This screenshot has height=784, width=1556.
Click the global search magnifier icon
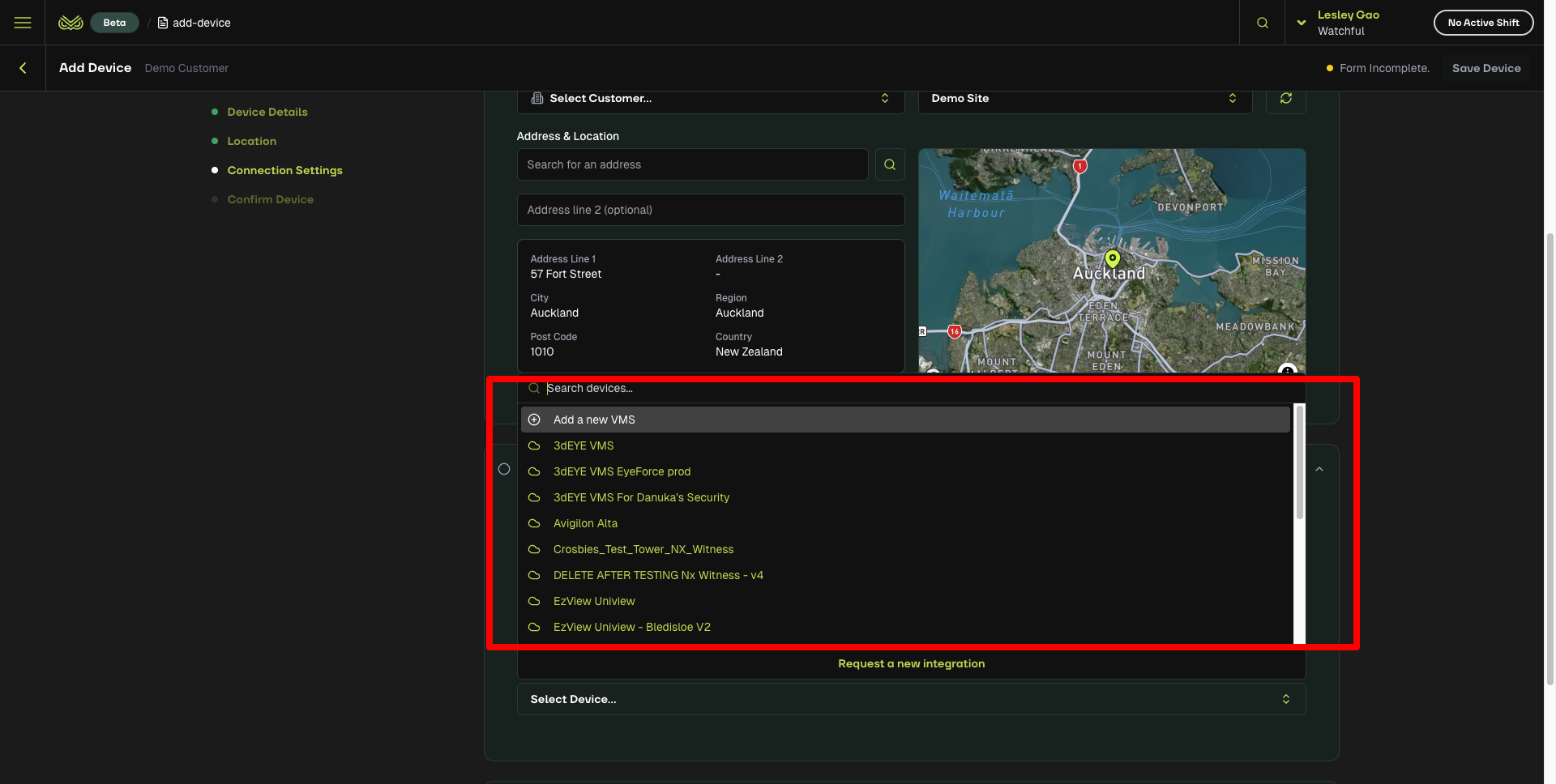pos(1262,23)
